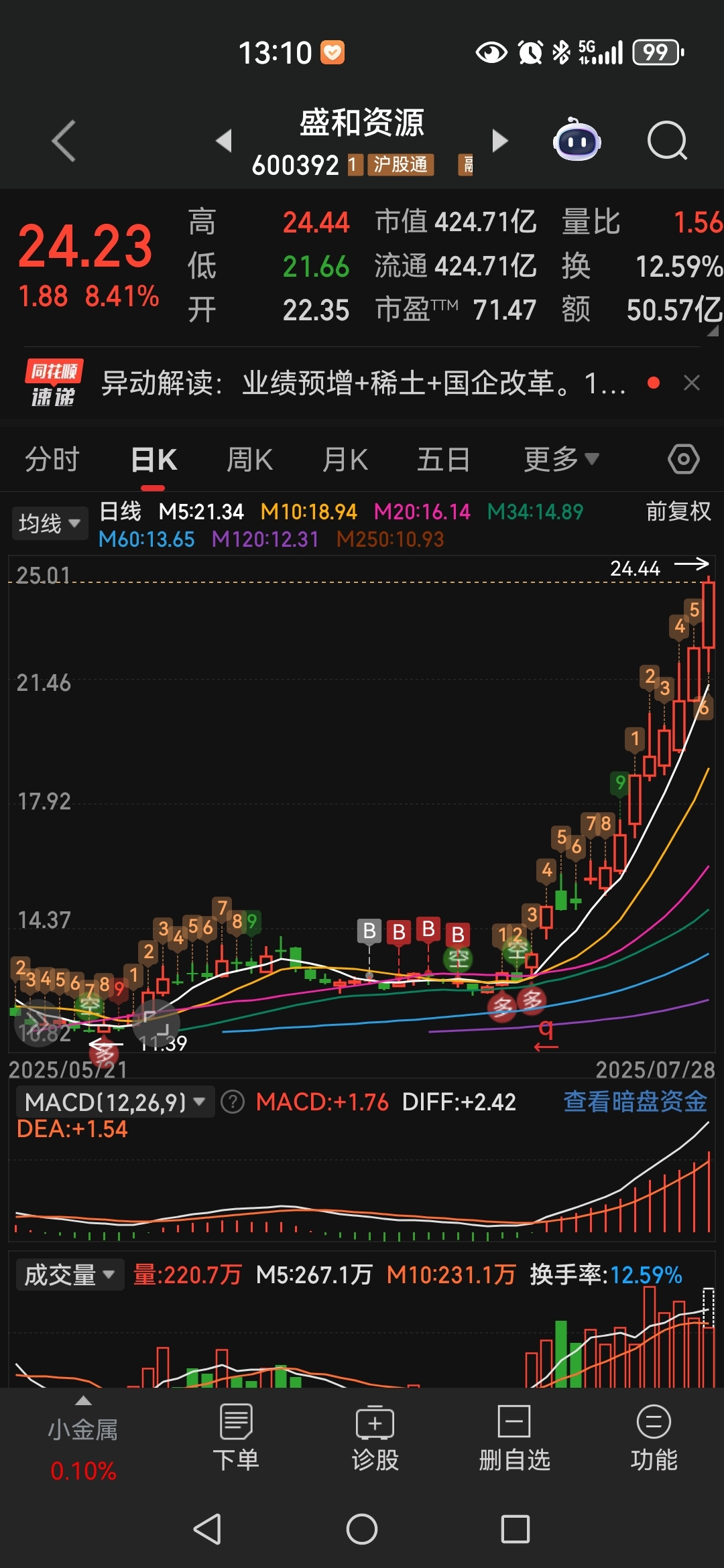This screenshot has width=724, height=1568.
Task: Open chart settings hexagon icon
Action: (684, 460)
